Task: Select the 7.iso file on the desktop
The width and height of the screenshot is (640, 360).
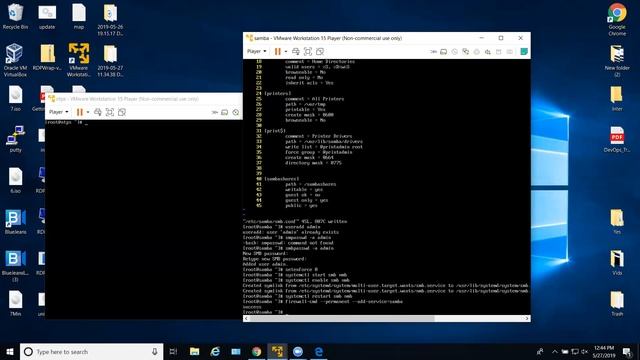Action: coord(16,98)
